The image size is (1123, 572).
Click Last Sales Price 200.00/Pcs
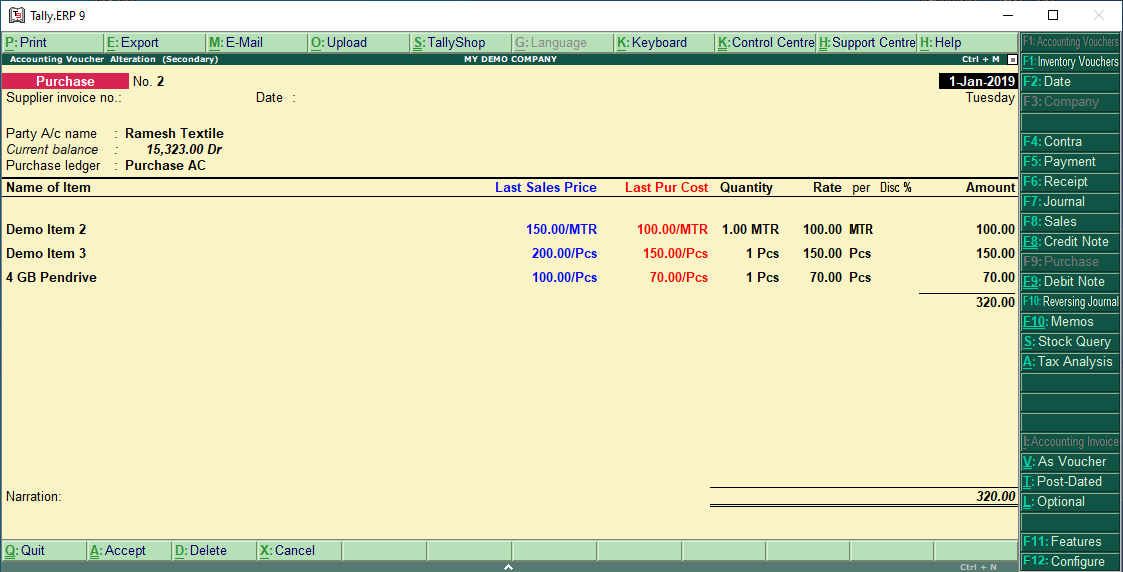564,253
